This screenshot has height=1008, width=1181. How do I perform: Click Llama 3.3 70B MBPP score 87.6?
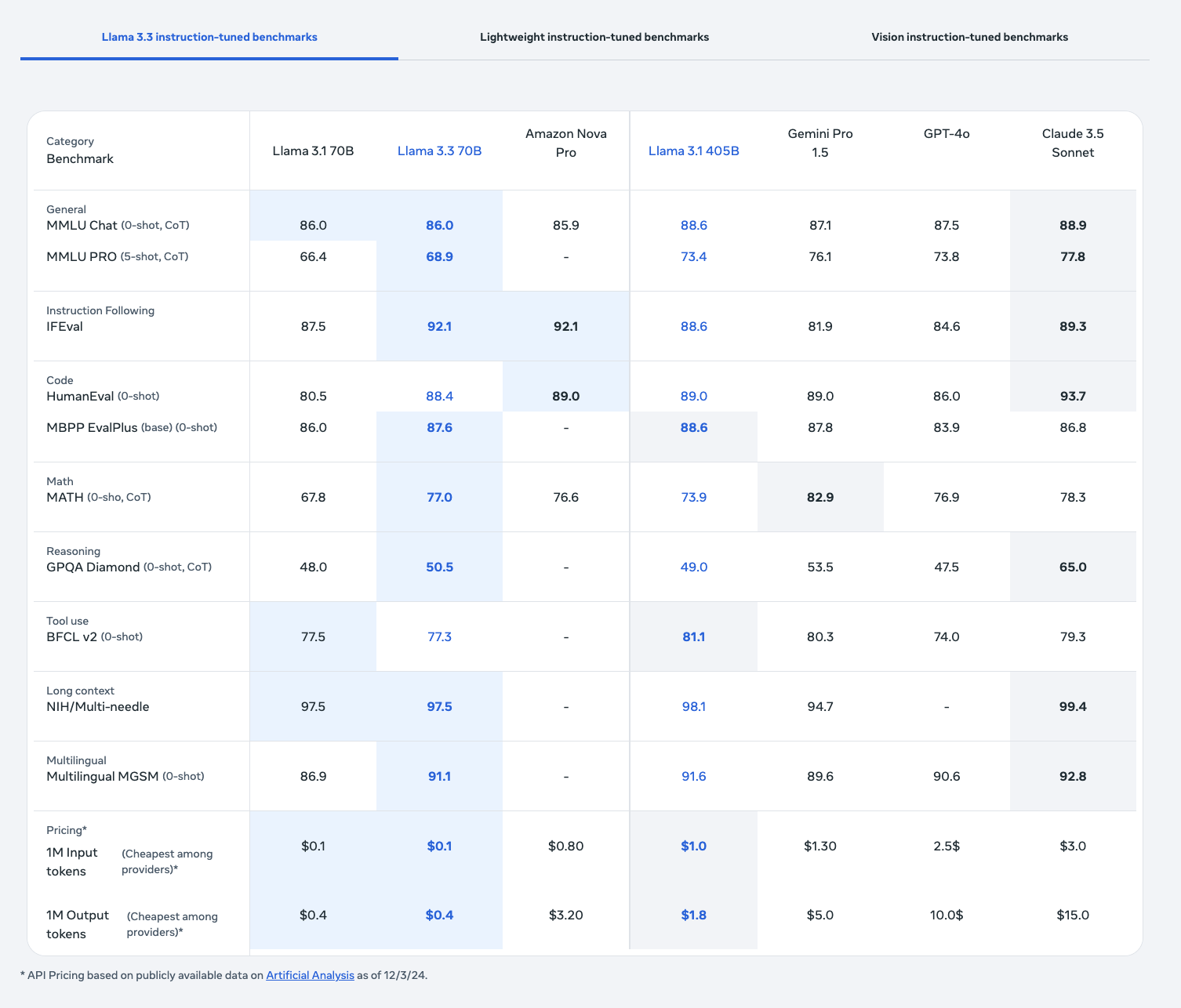tap(439, 427)
